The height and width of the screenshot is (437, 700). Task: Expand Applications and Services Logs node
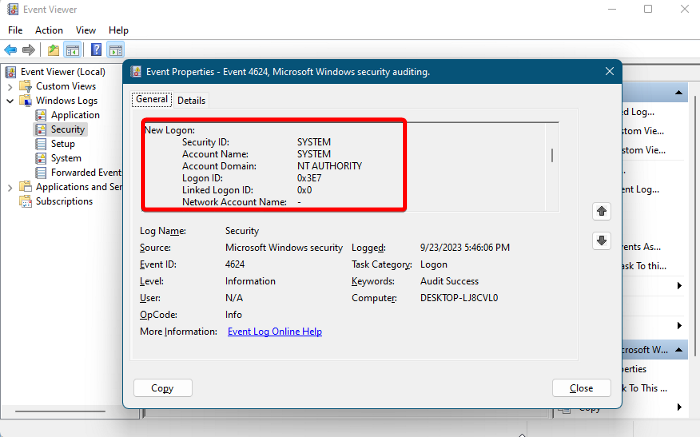pos(10,187)
